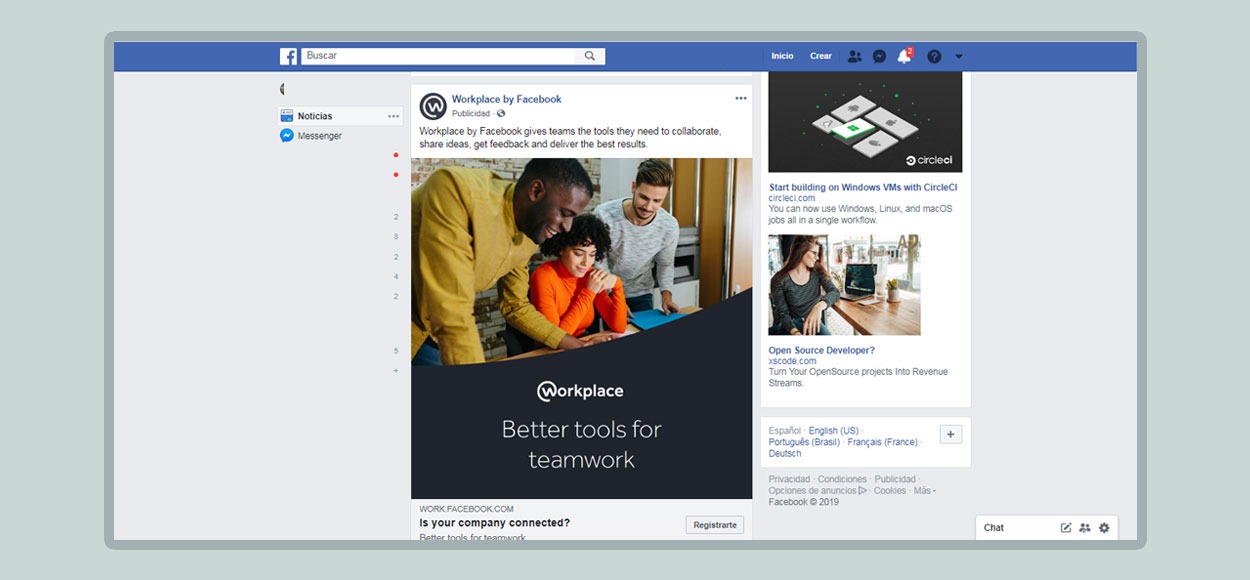This screenshot has height=580, width=1250.
Task: Open the Privacidad footer link
Action: point(789,480)
